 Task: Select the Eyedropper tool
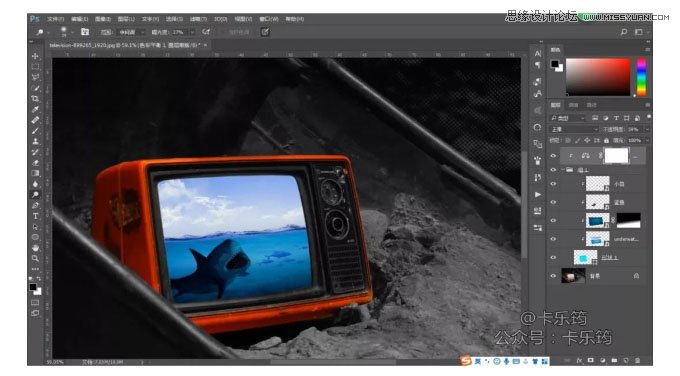[35, 109]
